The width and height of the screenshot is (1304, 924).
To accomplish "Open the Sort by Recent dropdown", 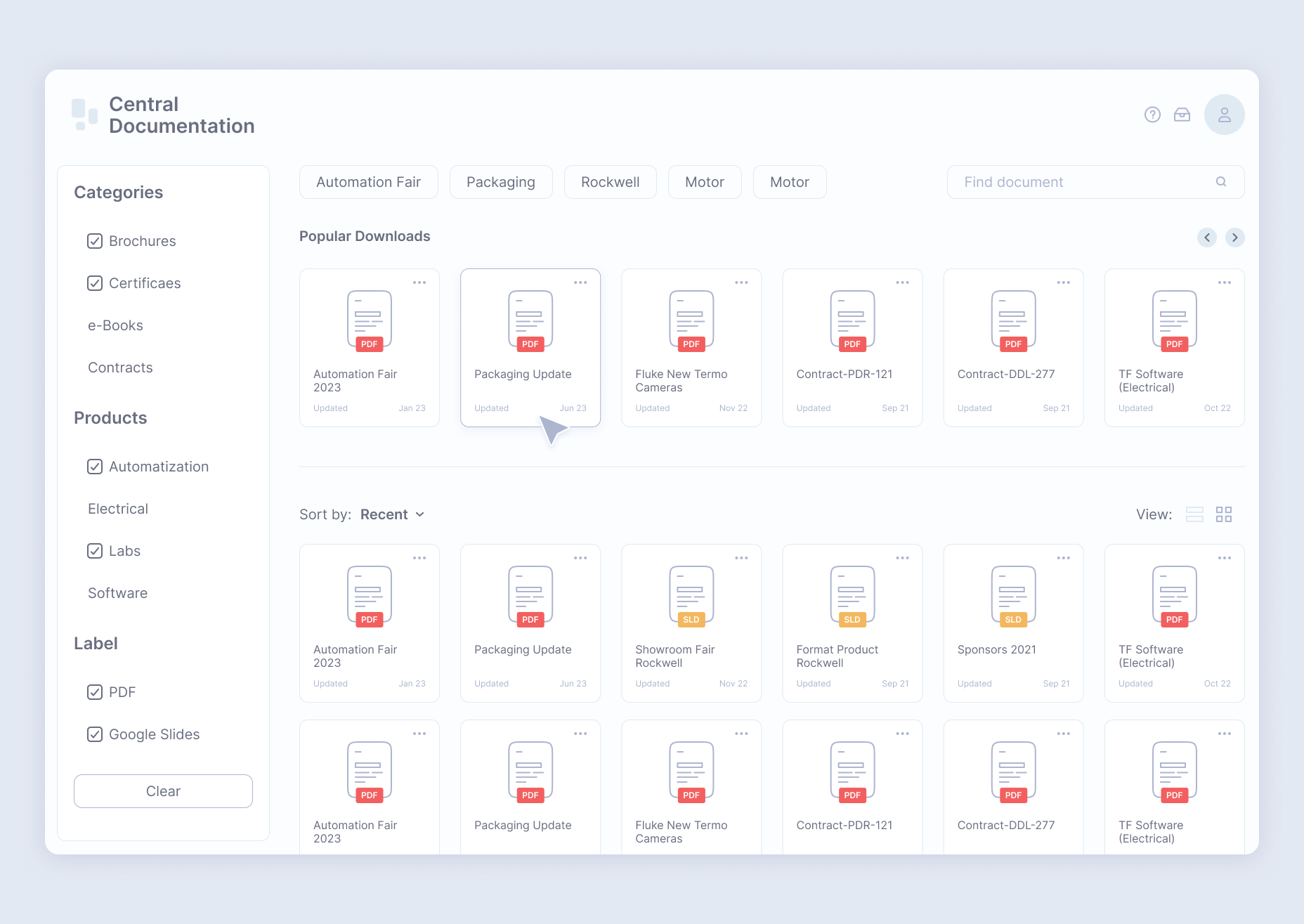I will [391, 514].
